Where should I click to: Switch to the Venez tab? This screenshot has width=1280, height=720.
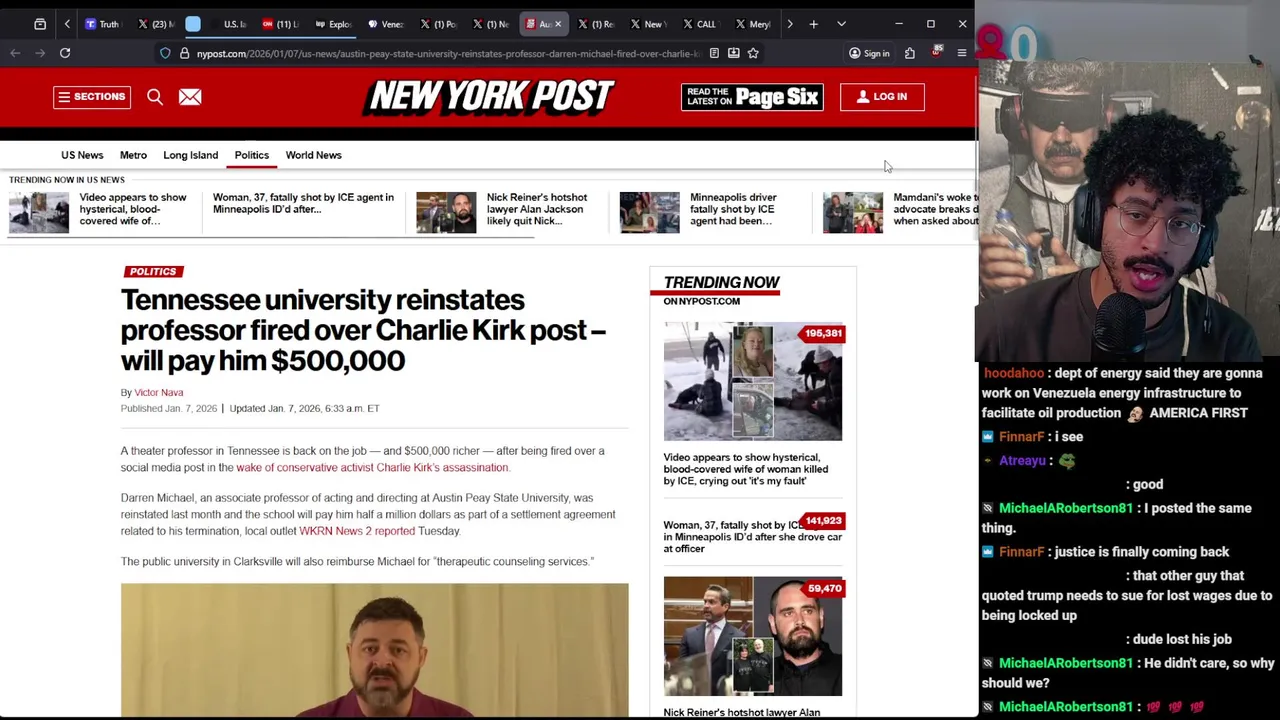pos(385,24)
